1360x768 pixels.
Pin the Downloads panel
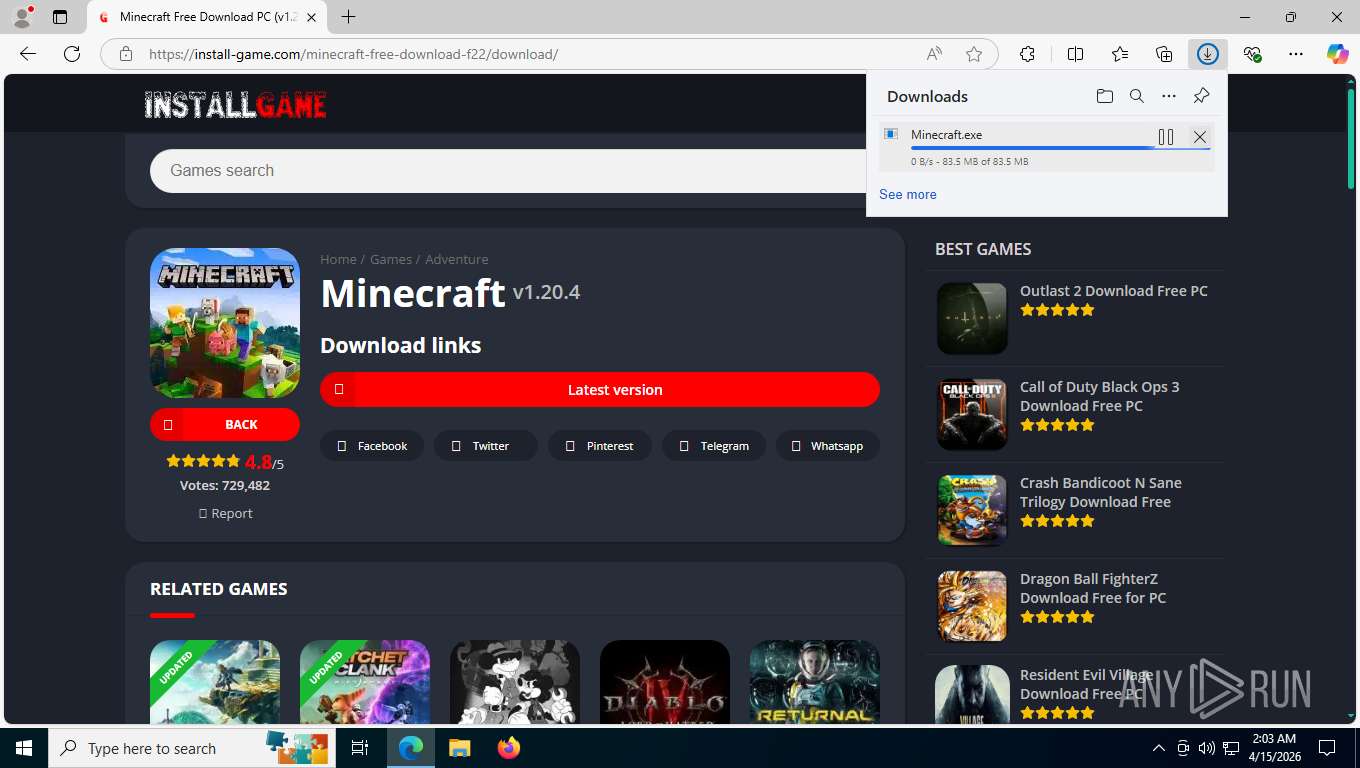(x=1201, y=96)
